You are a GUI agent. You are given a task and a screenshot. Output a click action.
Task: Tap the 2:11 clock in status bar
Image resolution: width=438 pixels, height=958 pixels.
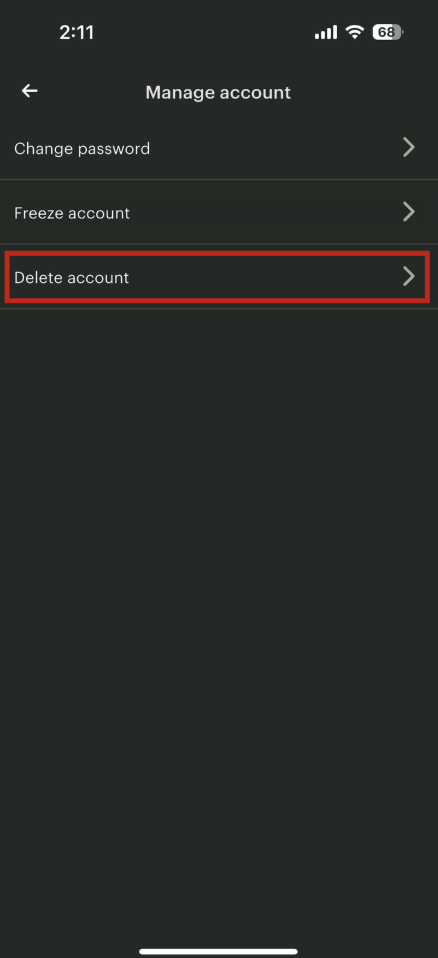pyautogui.click(x=77, y=32)
